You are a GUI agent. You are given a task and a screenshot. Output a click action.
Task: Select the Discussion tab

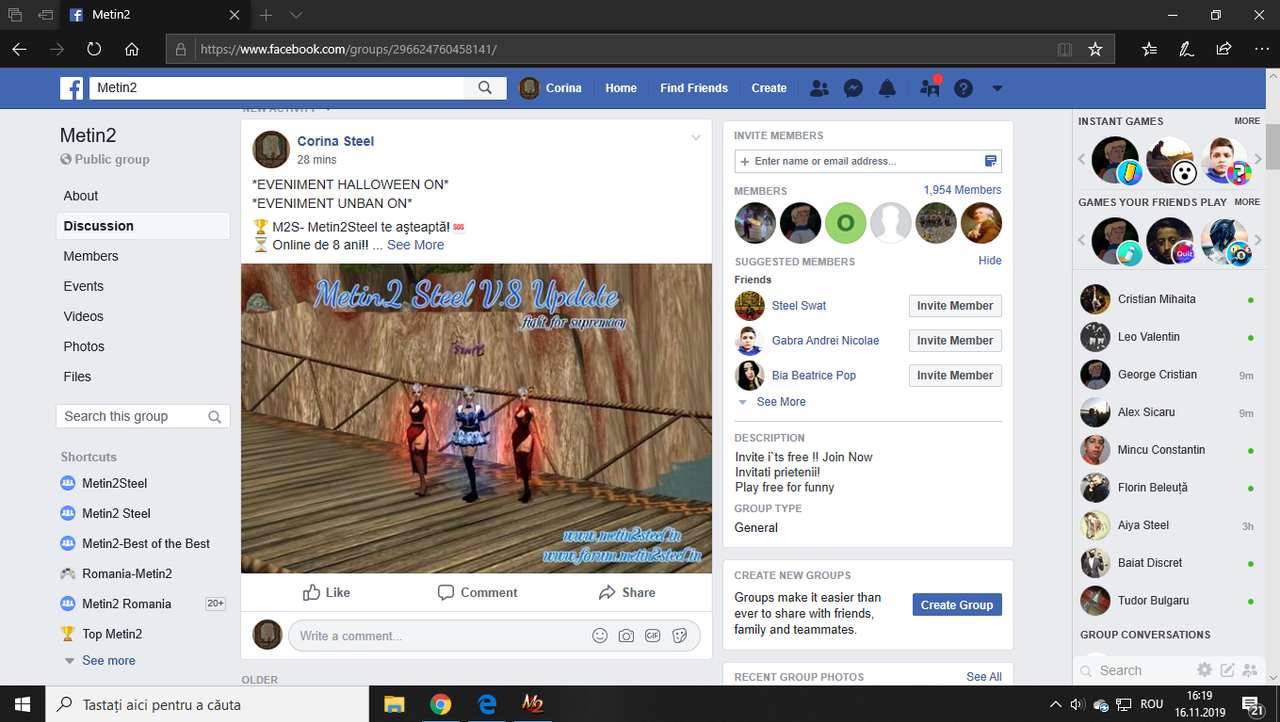(98, 226)
